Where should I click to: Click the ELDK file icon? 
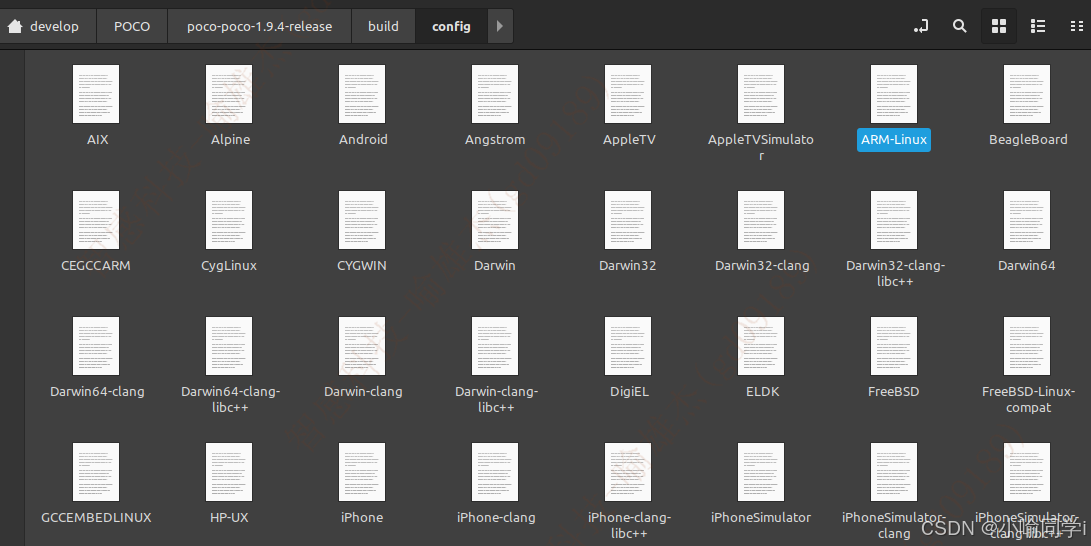pos(761,346)
